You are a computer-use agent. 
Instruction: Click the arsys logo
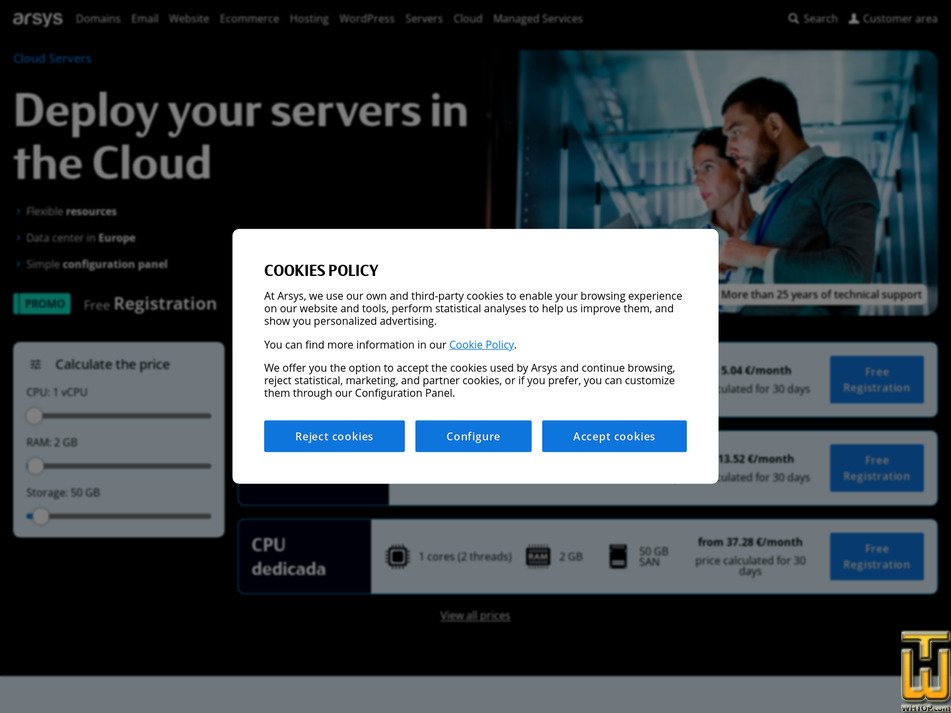(x=38, y=19)
